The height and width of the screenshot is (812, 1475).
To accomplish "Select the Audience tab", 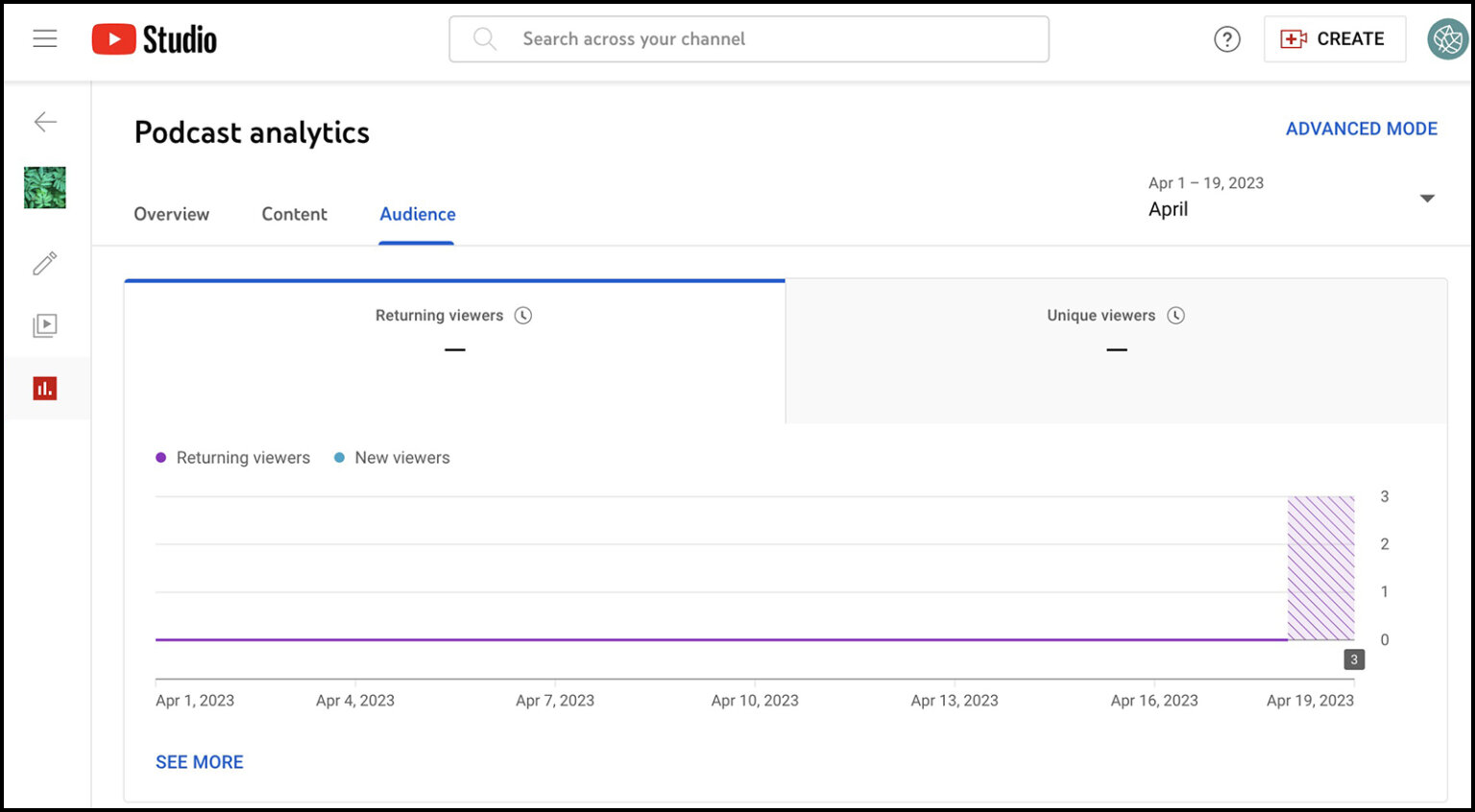I will 418,214.
